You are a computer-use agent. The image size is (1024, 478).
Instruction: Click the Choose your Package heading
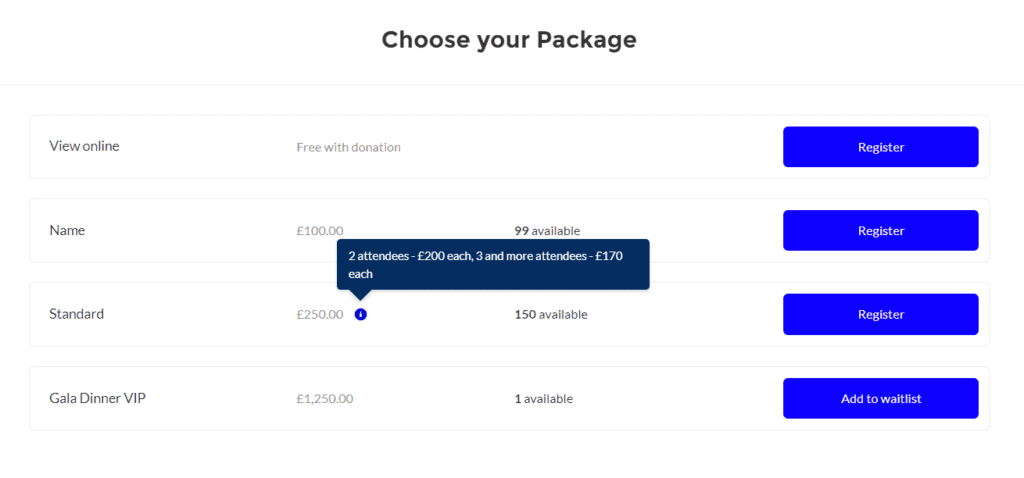tap(509, 39)
